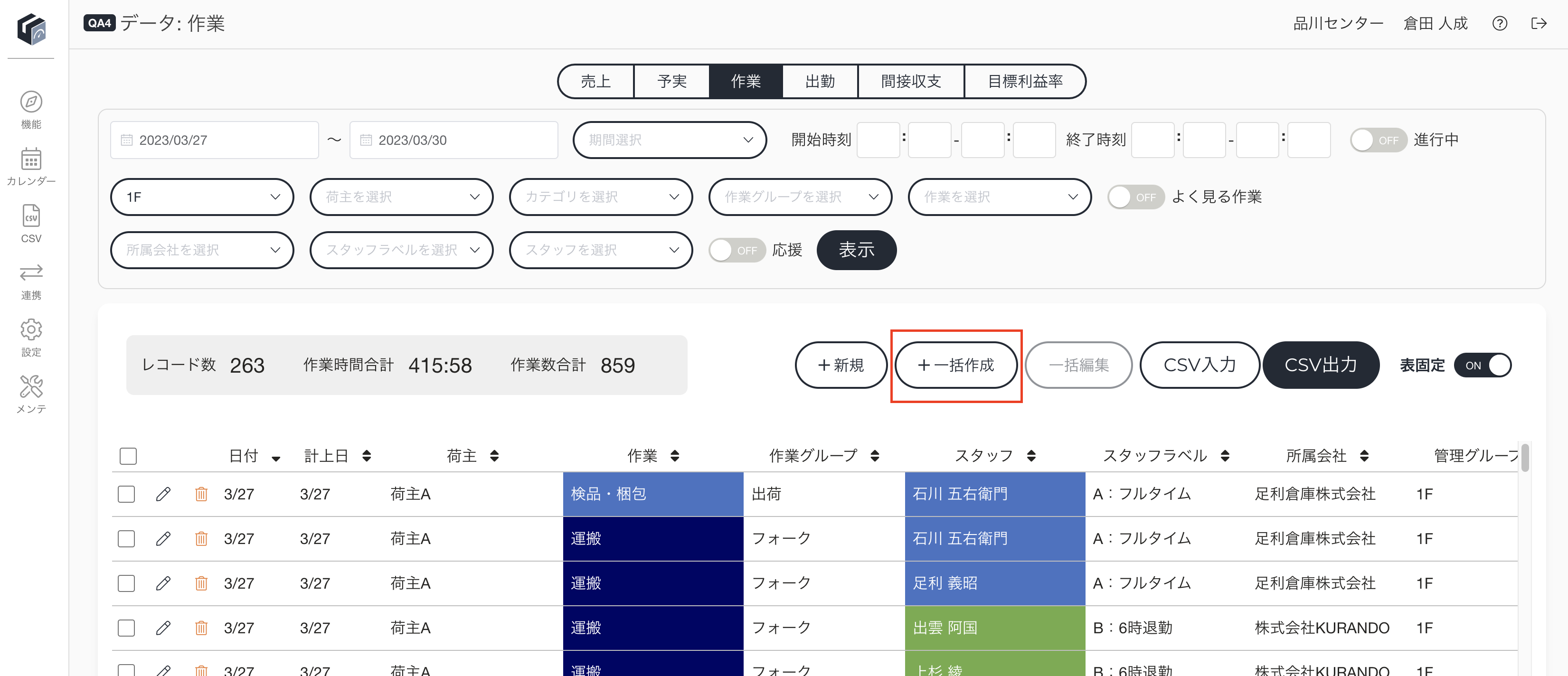The image size is (1568, 676).
Task: Click the start date field 2023/03/27
Action: (214, 141)
